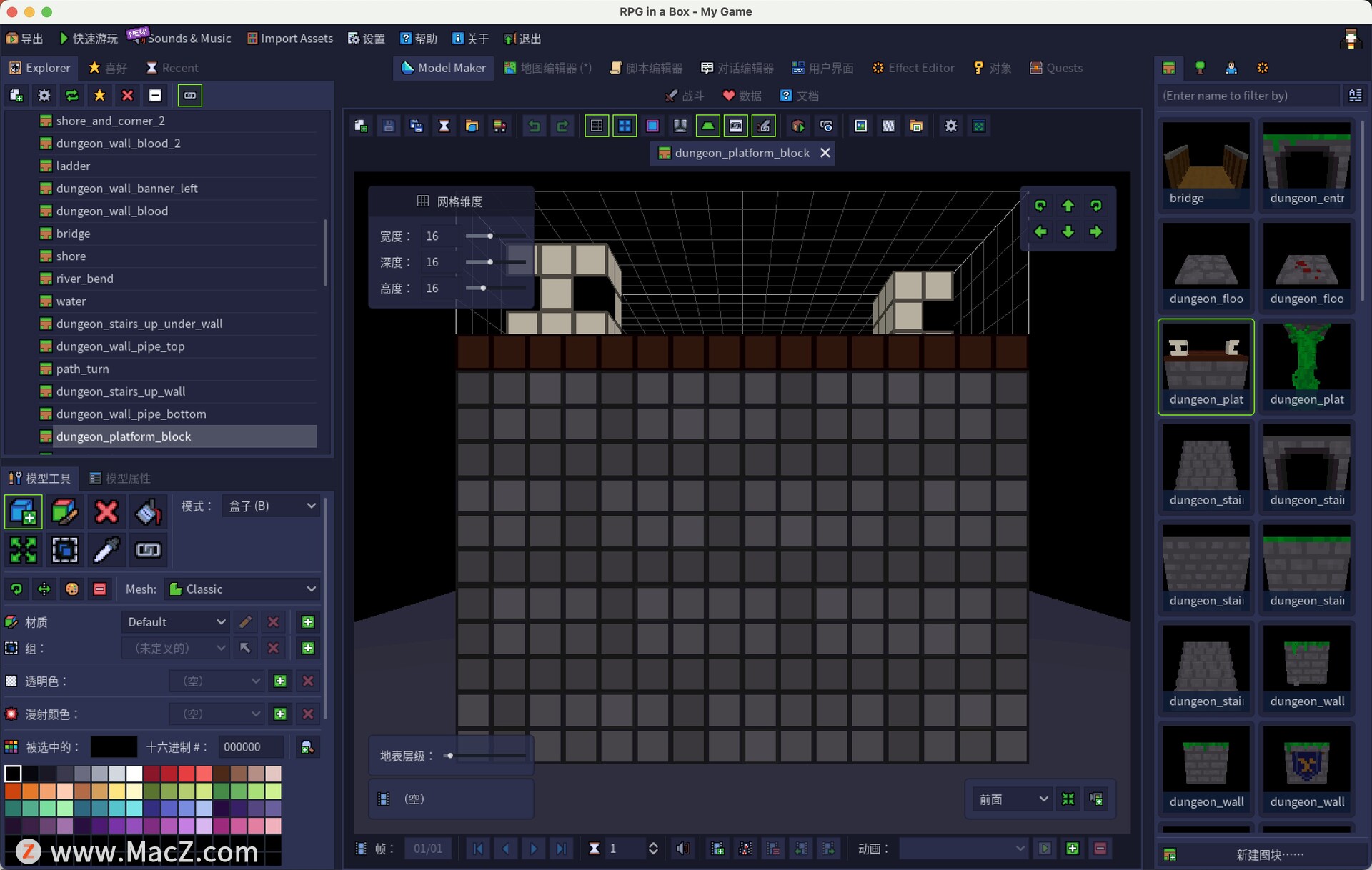The image size is (1372, 870).
Task: Select the paint bucket Fill tool
Action: coord(149,511)
